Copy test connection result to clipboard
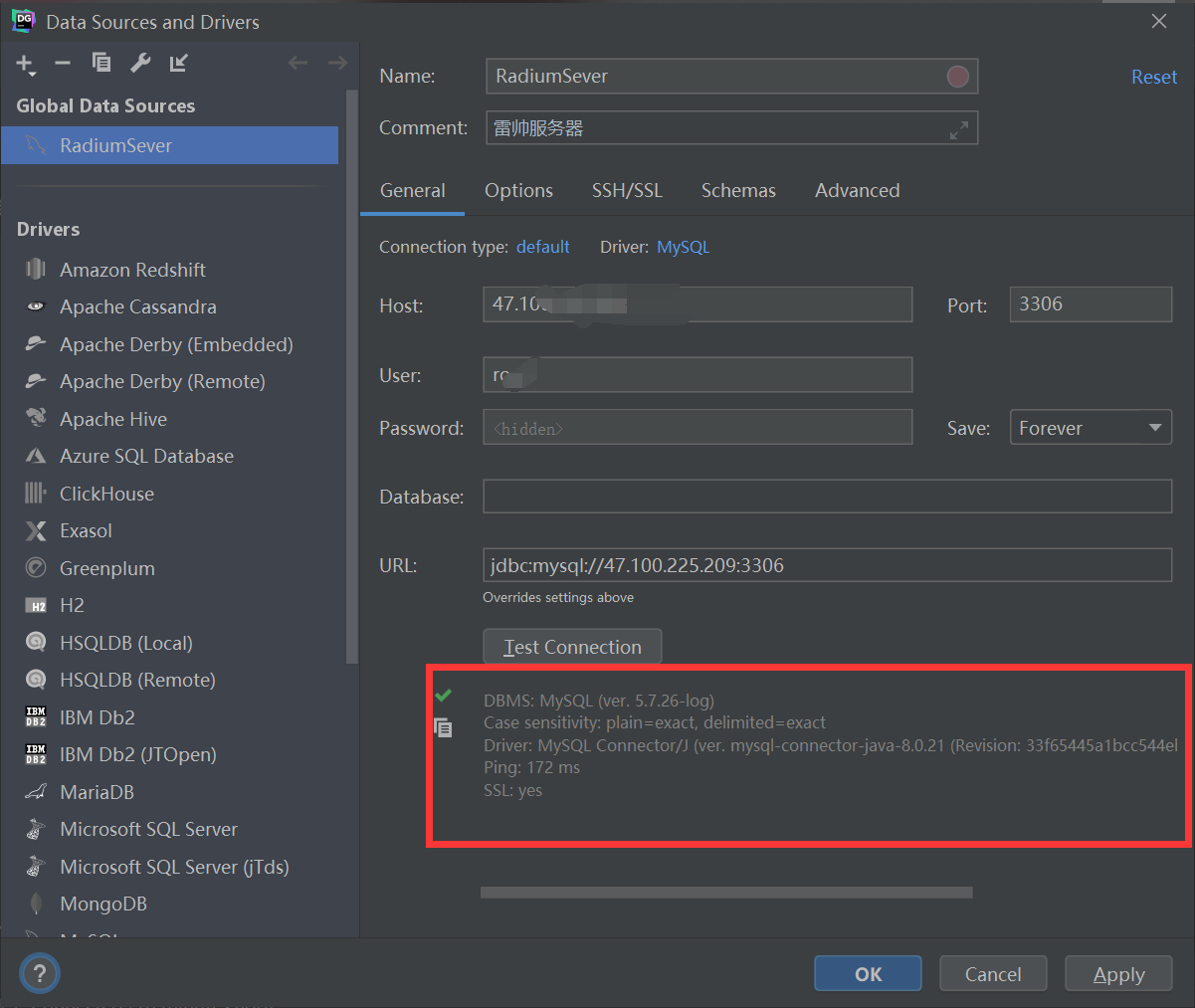Screen dimensions: 1195x1008 tap(443, 727)
